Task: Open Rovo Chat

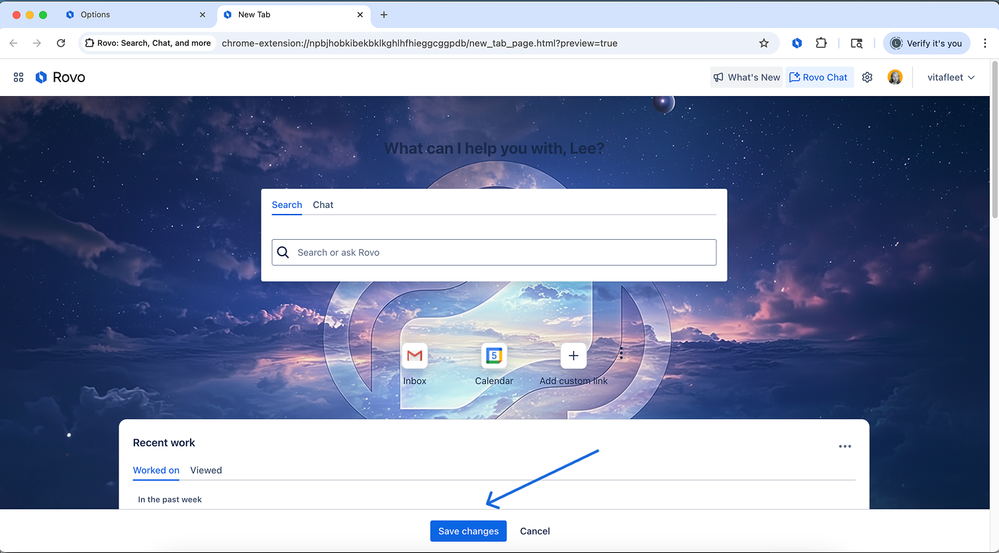Action: coord(819,77)
